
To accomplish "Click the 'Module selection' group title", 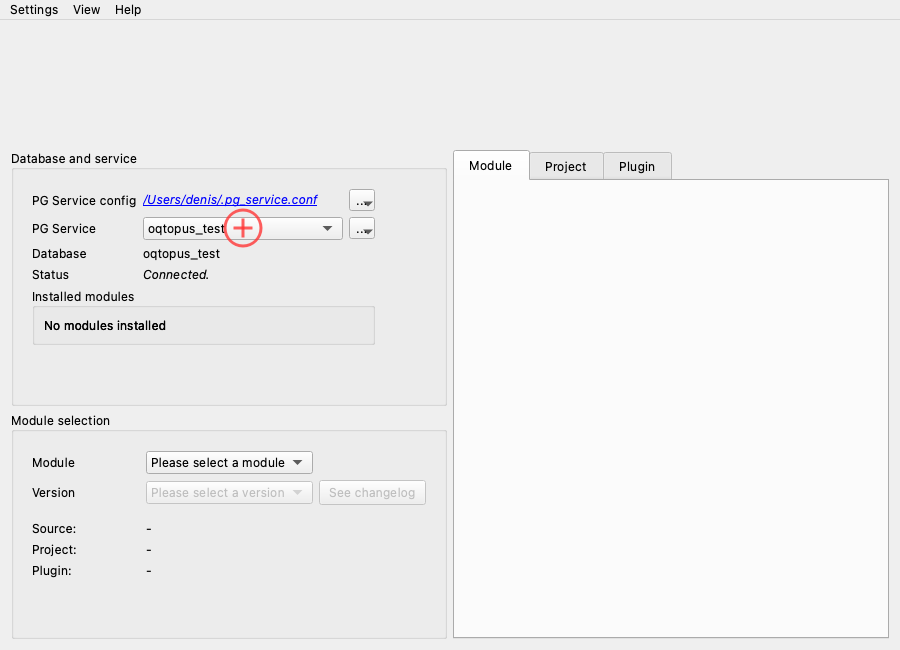I will pos(61,421).
